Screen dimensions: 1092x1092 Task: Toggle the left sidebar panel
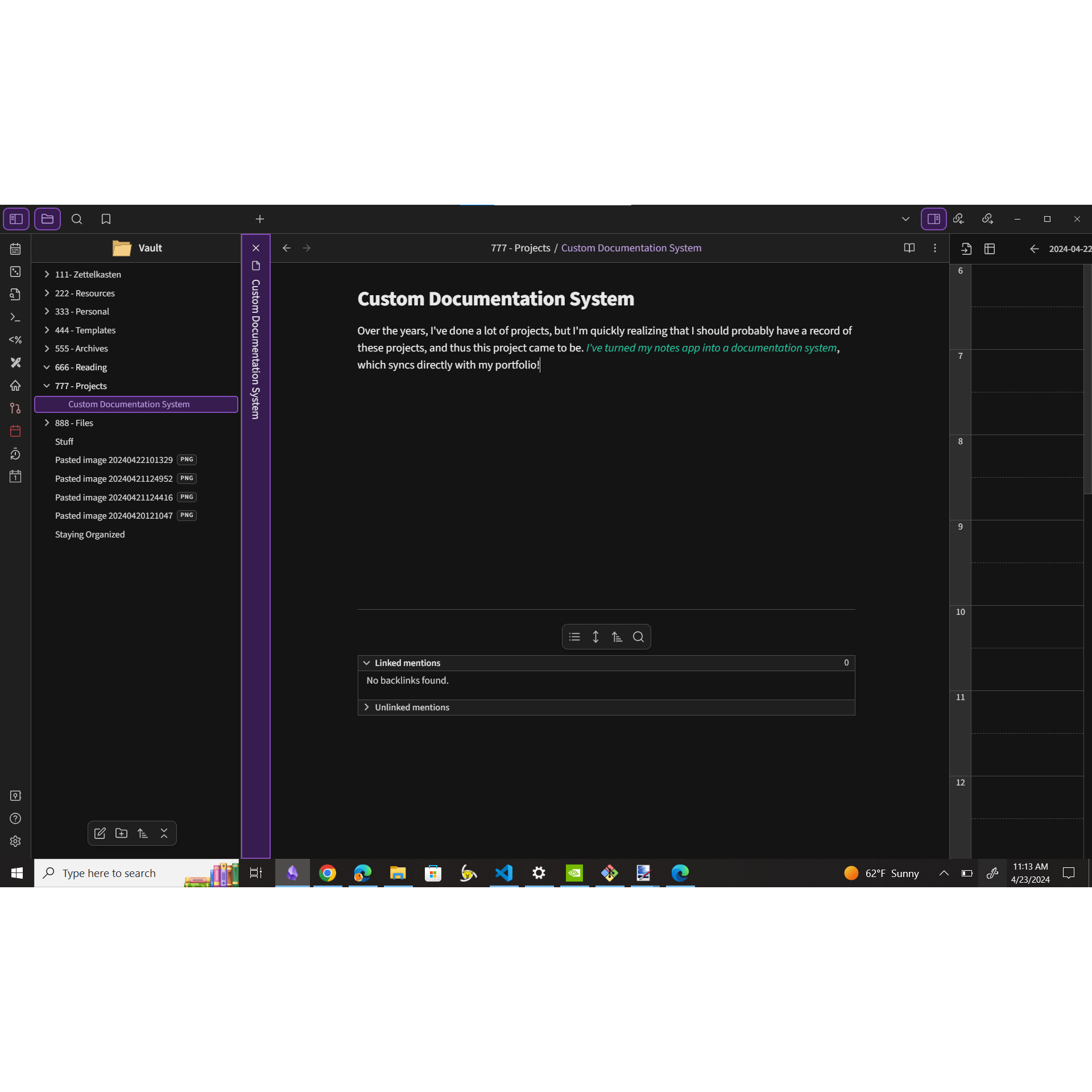[x=16, y=219]
